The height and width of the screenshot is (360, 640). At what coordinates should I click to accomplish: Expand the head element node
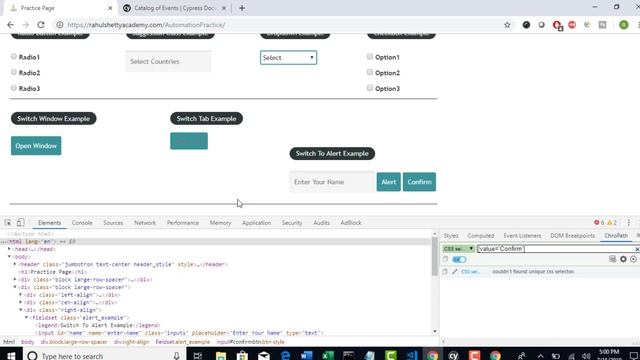(9, 249)
